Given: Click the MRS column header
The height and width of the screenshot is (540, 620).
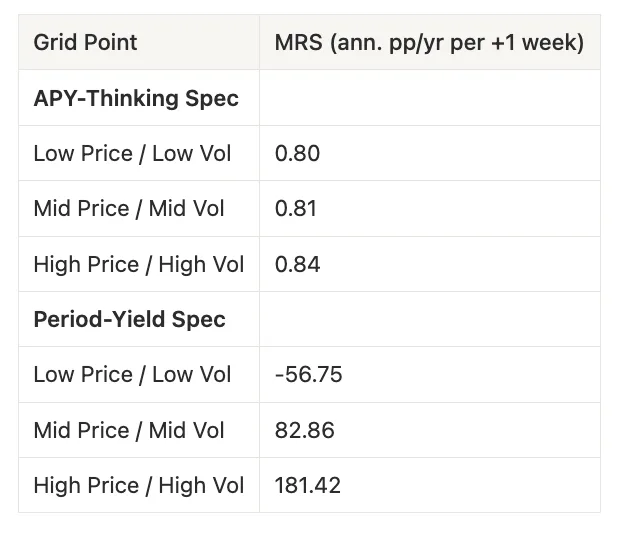Looking at the screenshot, I should pos(430,42).
